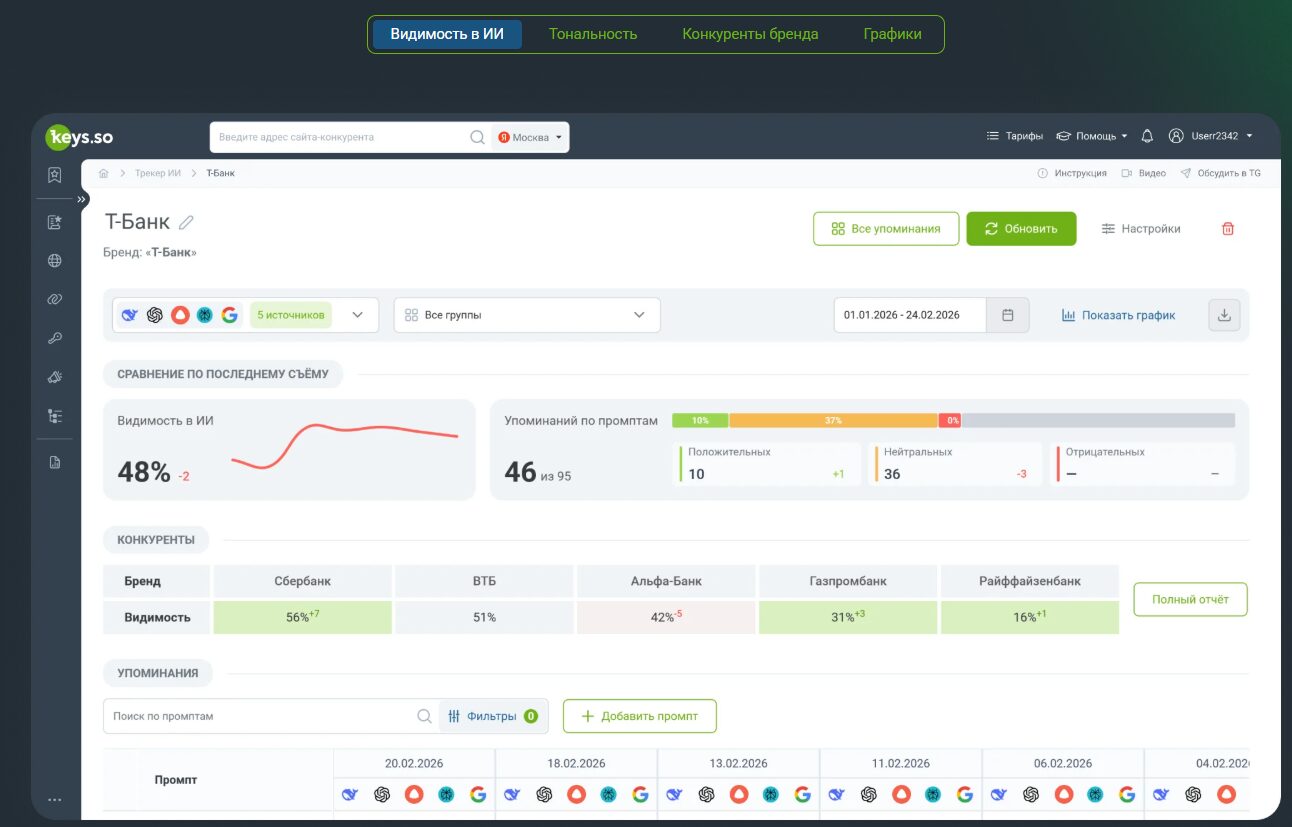Click the green Обновить button
The height and width of the screenshot is (827, 1292).
1021,229
